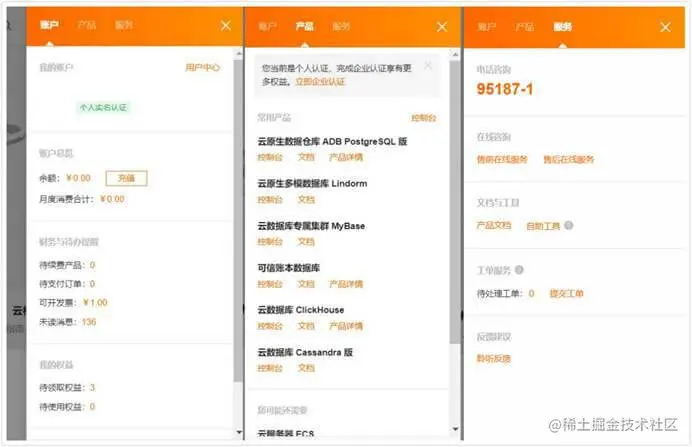This screenshot has width=692, height=447.
Task: Open 文档 for ADB PostgreSQL
Action: pos(306,157)
